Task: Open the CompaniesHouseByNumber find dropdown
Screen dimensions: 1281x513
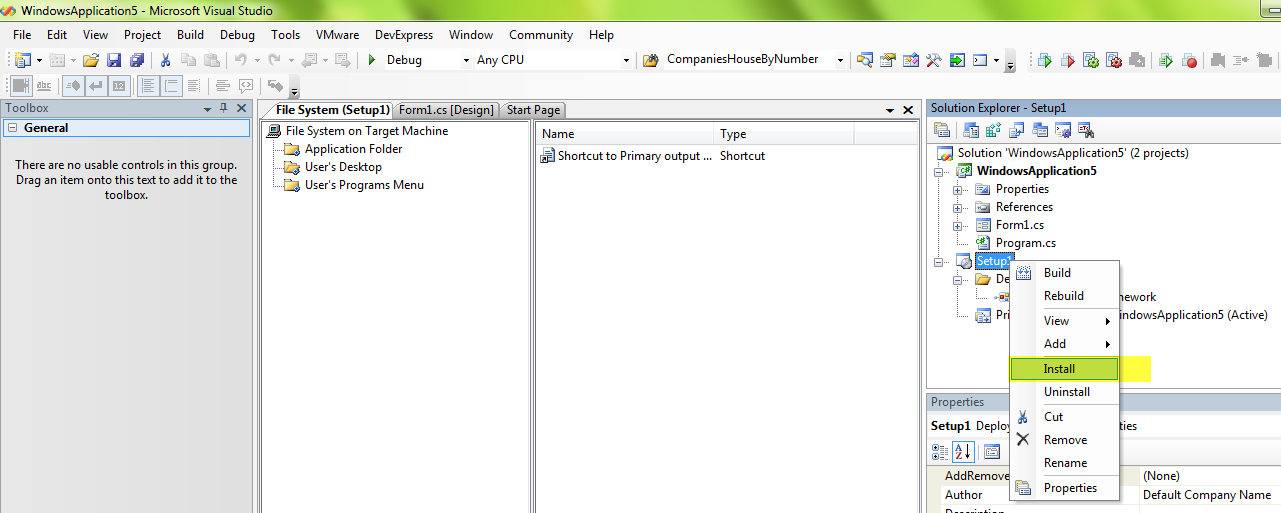Action: (839, 60)
